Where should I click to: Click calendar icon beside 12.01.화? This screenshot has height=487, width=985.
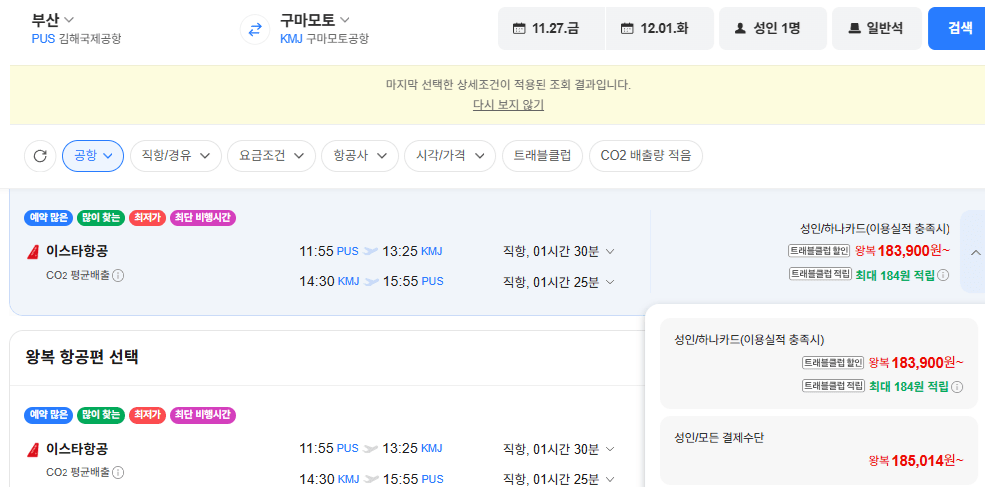pos(627,28)
